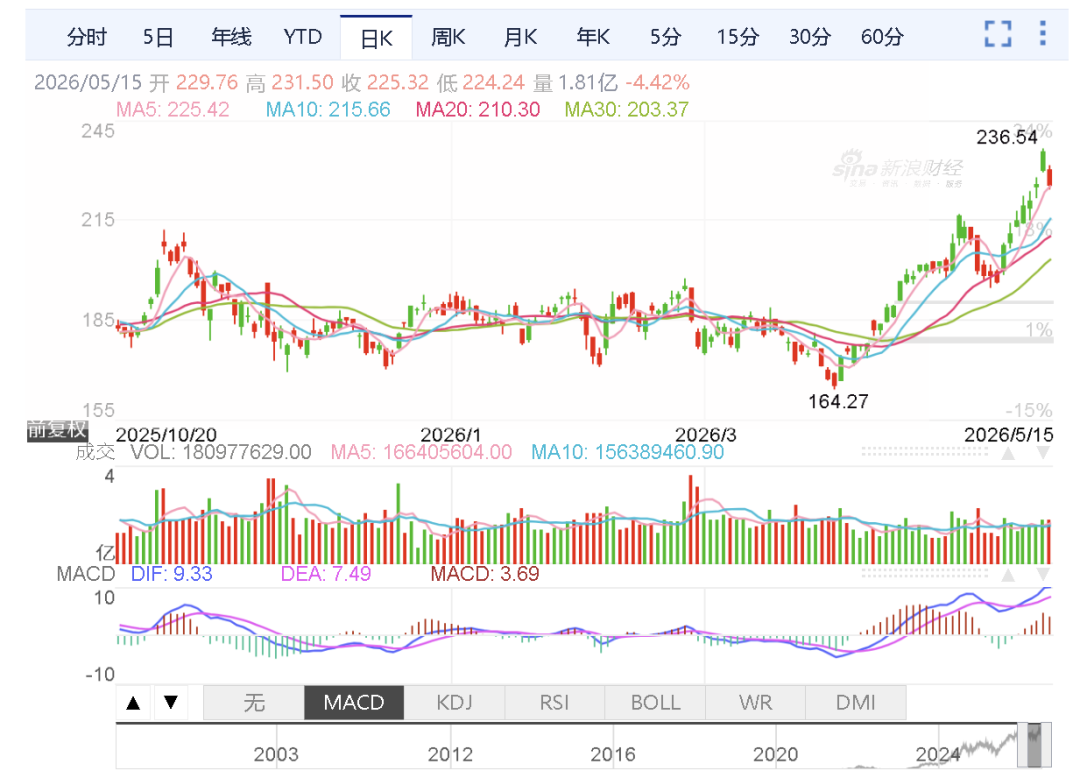Show the 60分 minute chart
The image size is (1080, 778).
882,36
